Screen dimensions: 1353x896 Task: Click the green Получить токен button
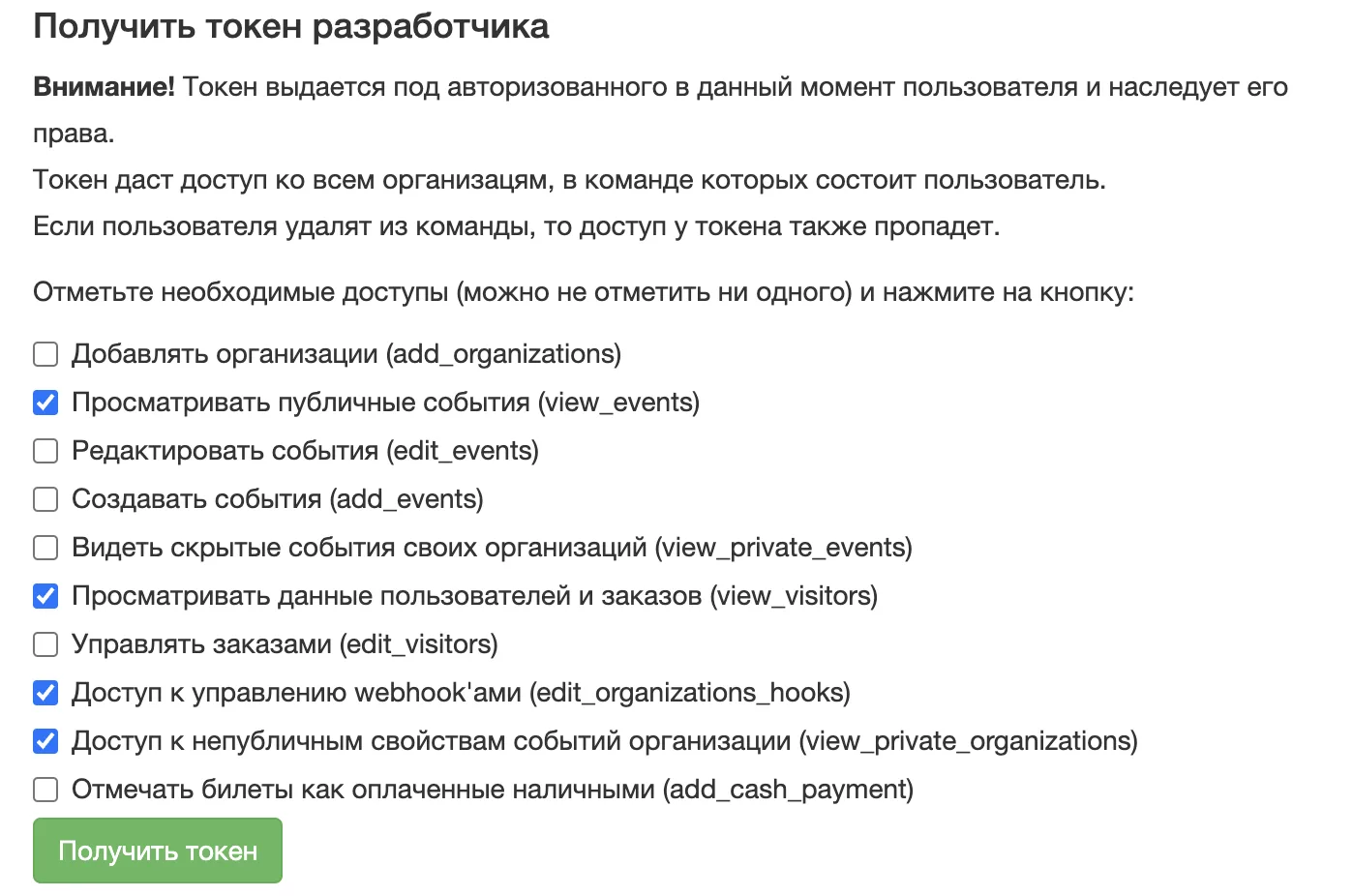pos(158,851)
